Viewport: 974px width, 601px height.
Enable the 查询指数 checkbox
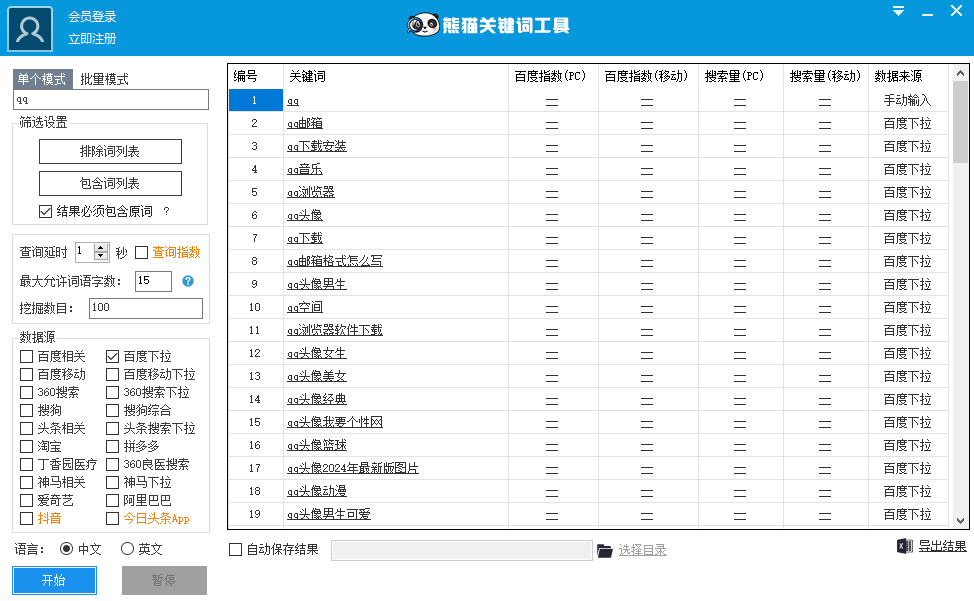click(142, 253)
